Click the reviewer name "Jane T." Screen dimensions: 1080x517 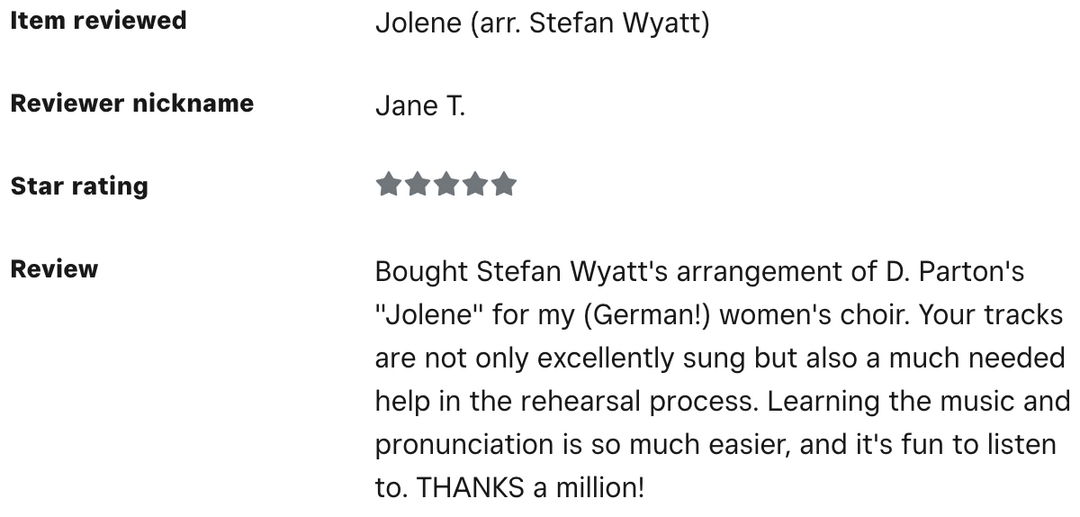click(x=420, y=105)
